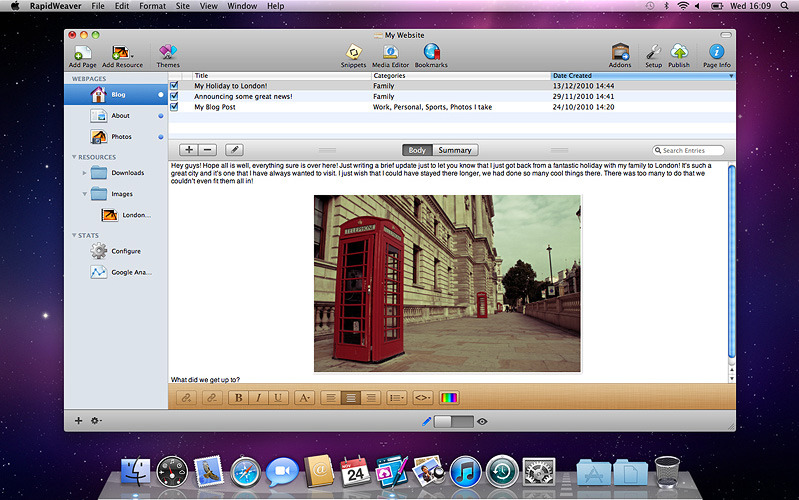Viewport: 799px width, 500px height.
Task: Open the Format menu
Action: [x=153, y=6]
